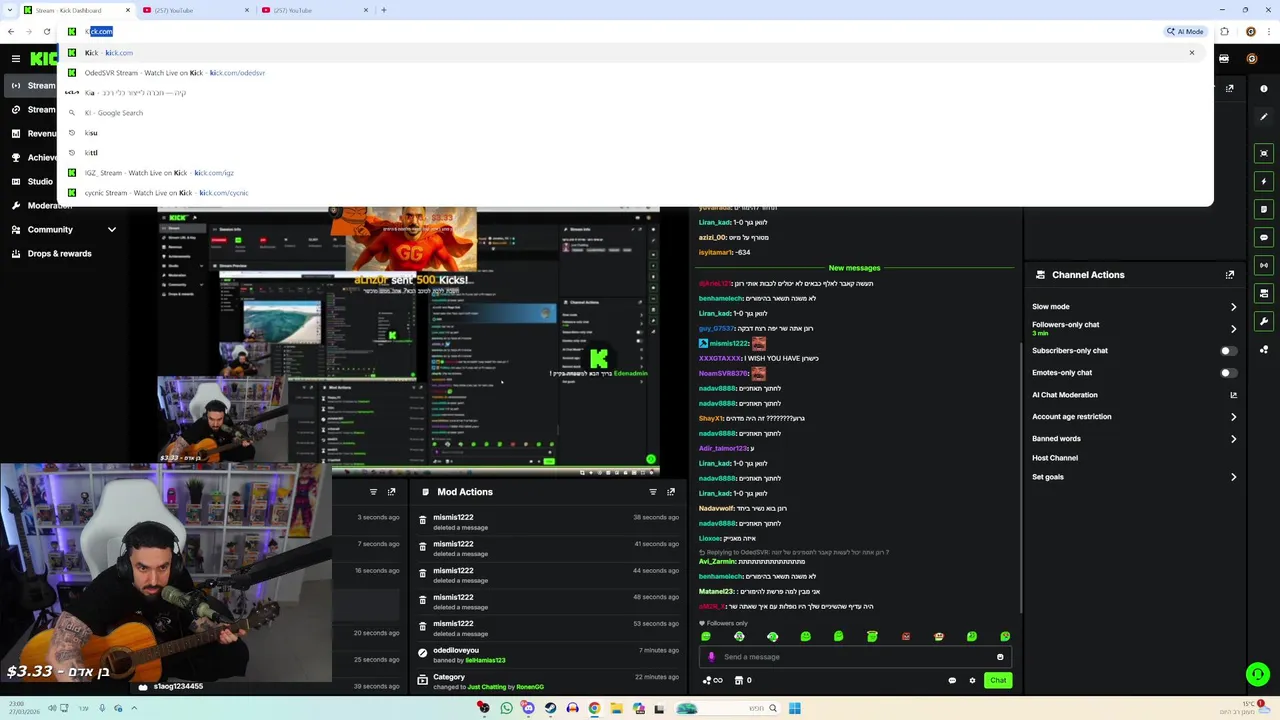
Task: Pop out the Channel Actions panel
Action: tap(1230, 275)
